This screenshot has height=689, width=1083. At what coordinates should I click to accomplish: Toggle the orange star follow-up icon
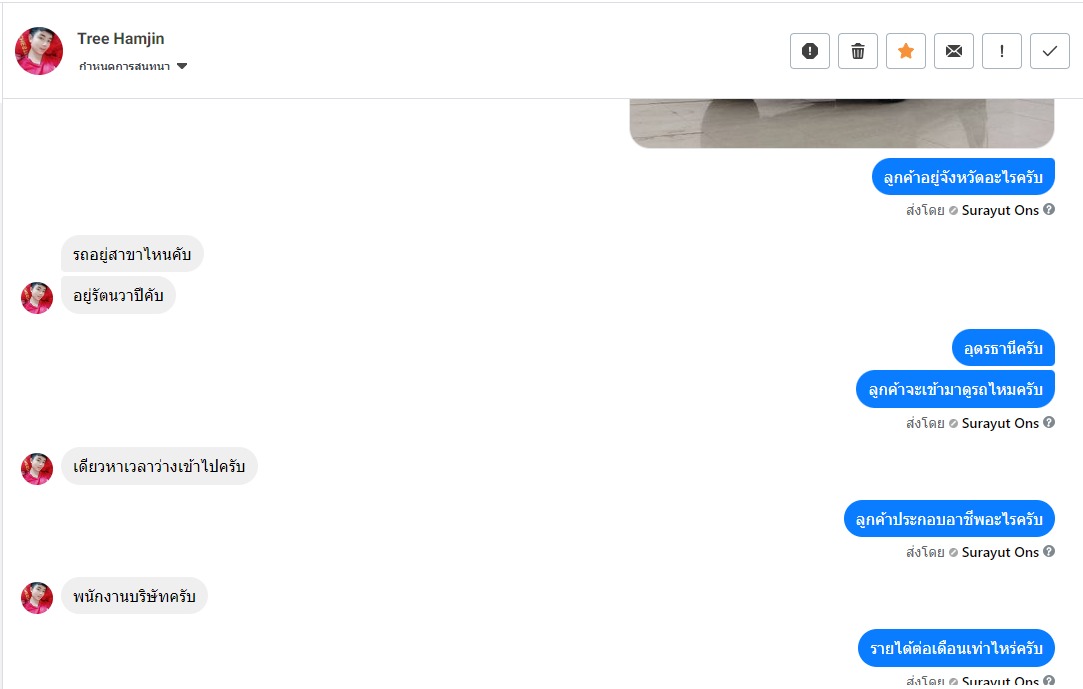(x=905, y=51)
